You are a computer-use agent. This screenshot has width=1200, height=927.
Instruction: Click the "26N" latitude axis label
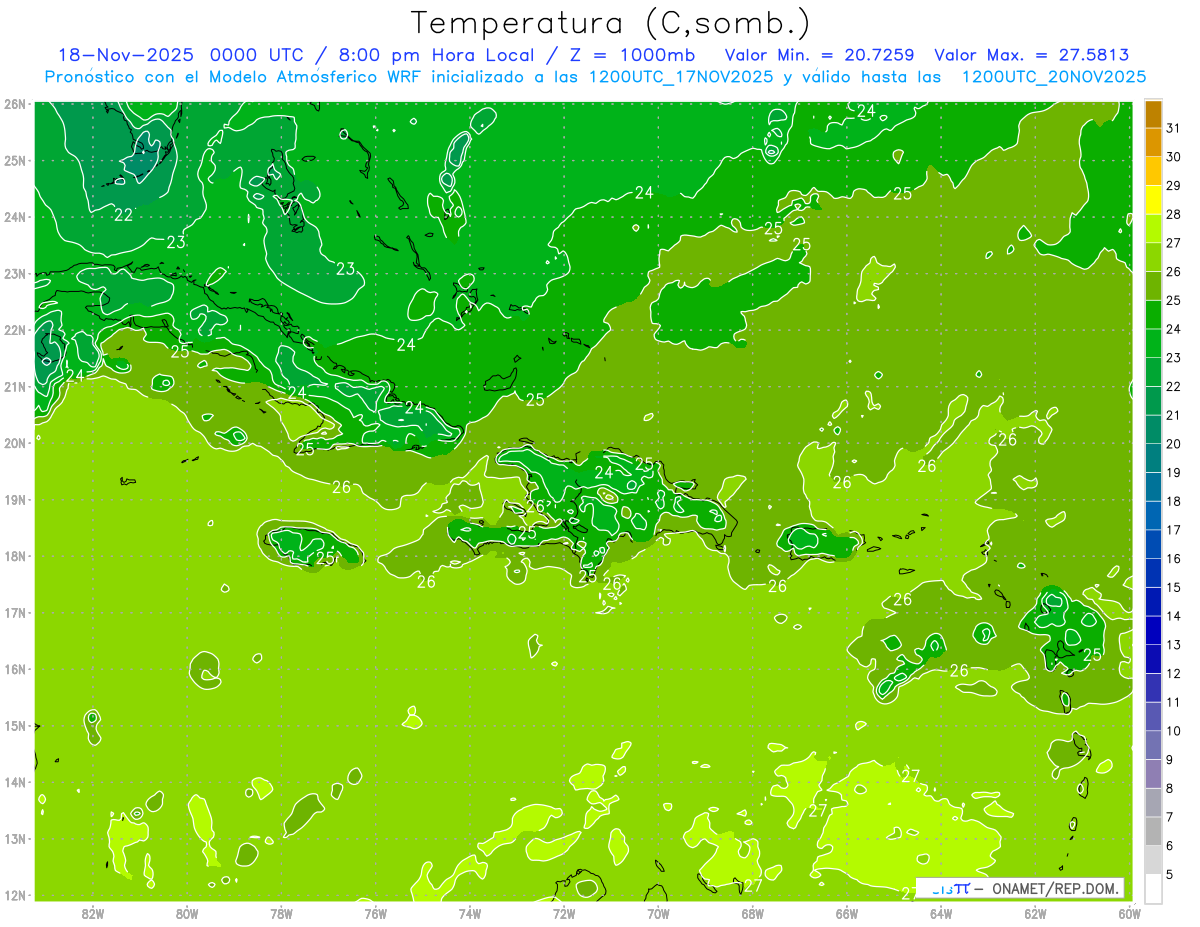click(14, 104)
